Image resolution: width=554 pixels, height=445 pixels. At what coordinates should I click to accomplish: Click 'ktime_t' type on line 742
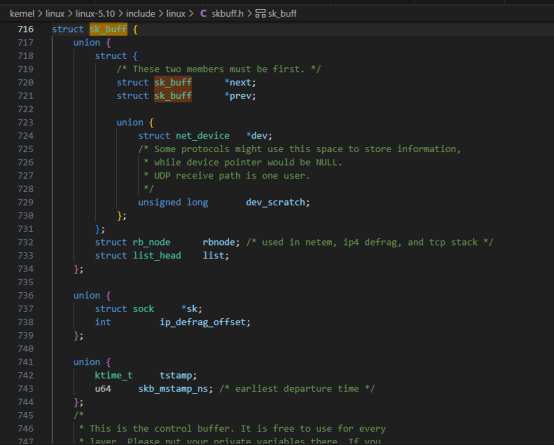(x=113, y=375)
